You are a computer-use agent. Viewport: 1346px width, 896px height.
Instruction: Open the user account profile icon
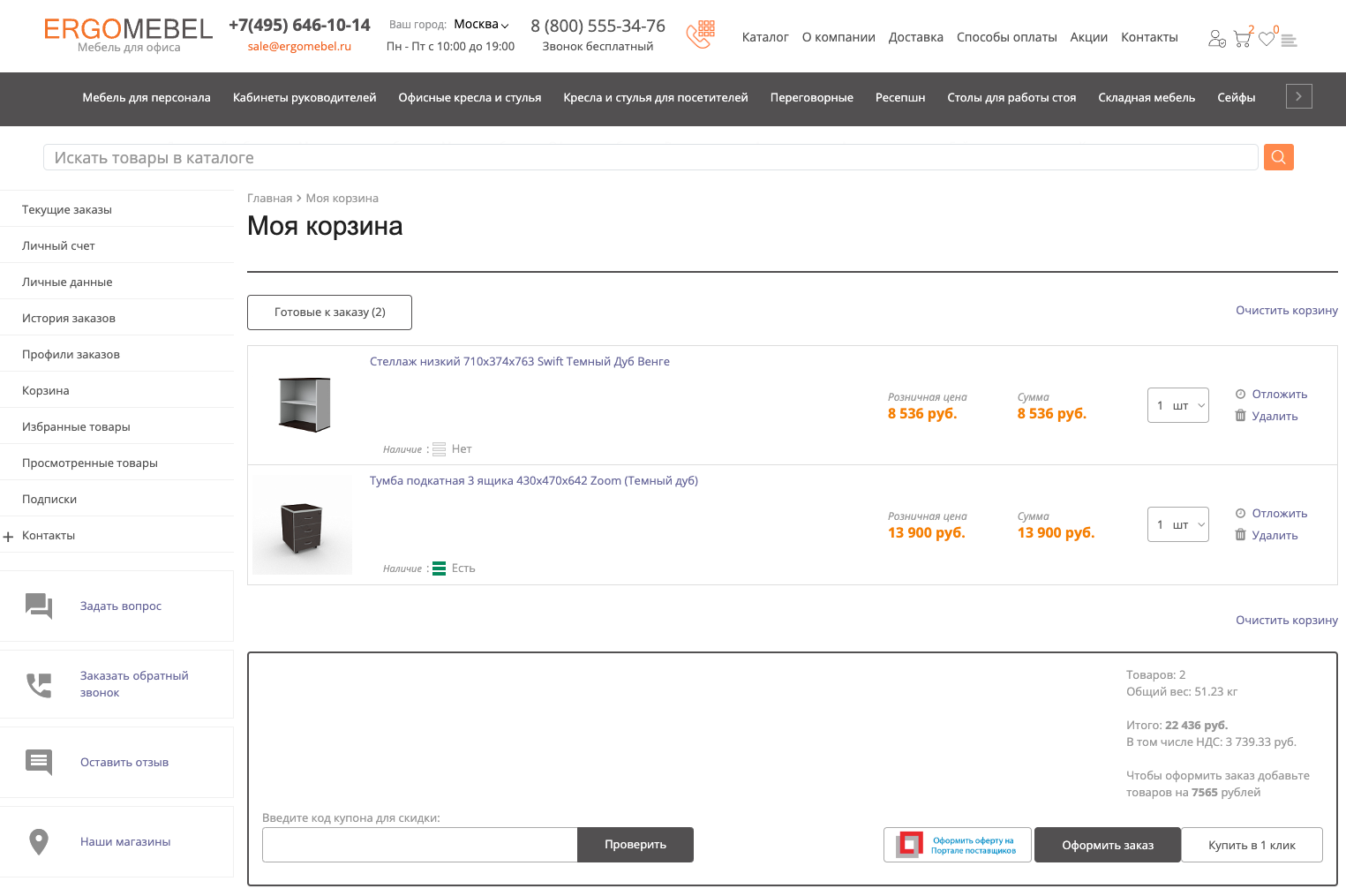point(1216,39)
